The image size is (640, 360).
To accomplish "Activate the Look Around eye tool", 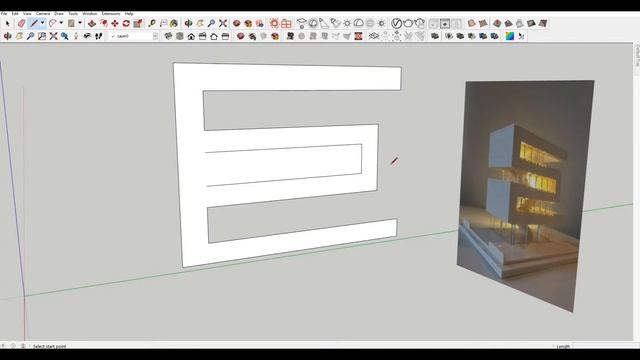I will [x=87, y=36].
